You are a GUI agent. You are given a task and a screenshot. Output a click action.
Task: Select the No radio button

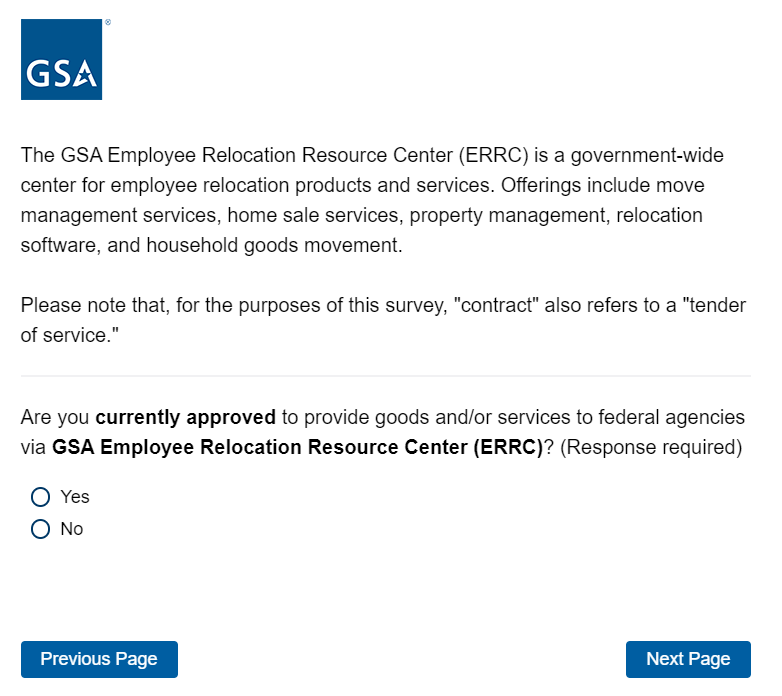pyautogui.click(x=40, y=529)
